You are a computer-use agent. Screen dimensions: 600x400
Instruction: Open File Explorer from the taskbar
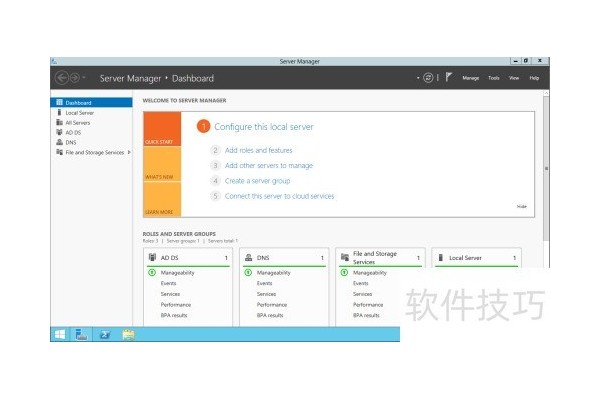[x=128, y=335]
